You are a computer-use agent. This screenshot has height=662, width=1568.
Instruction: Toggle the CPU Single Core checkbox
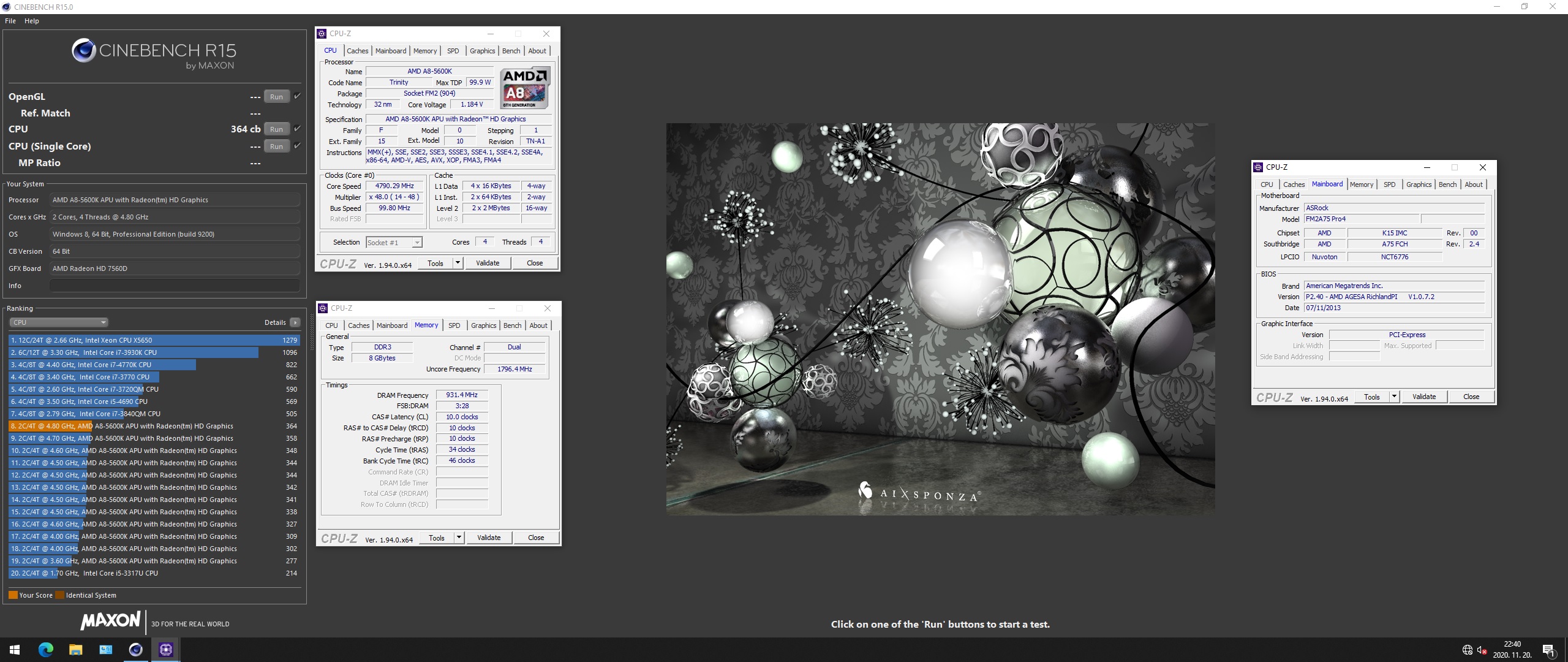[297, 146]
